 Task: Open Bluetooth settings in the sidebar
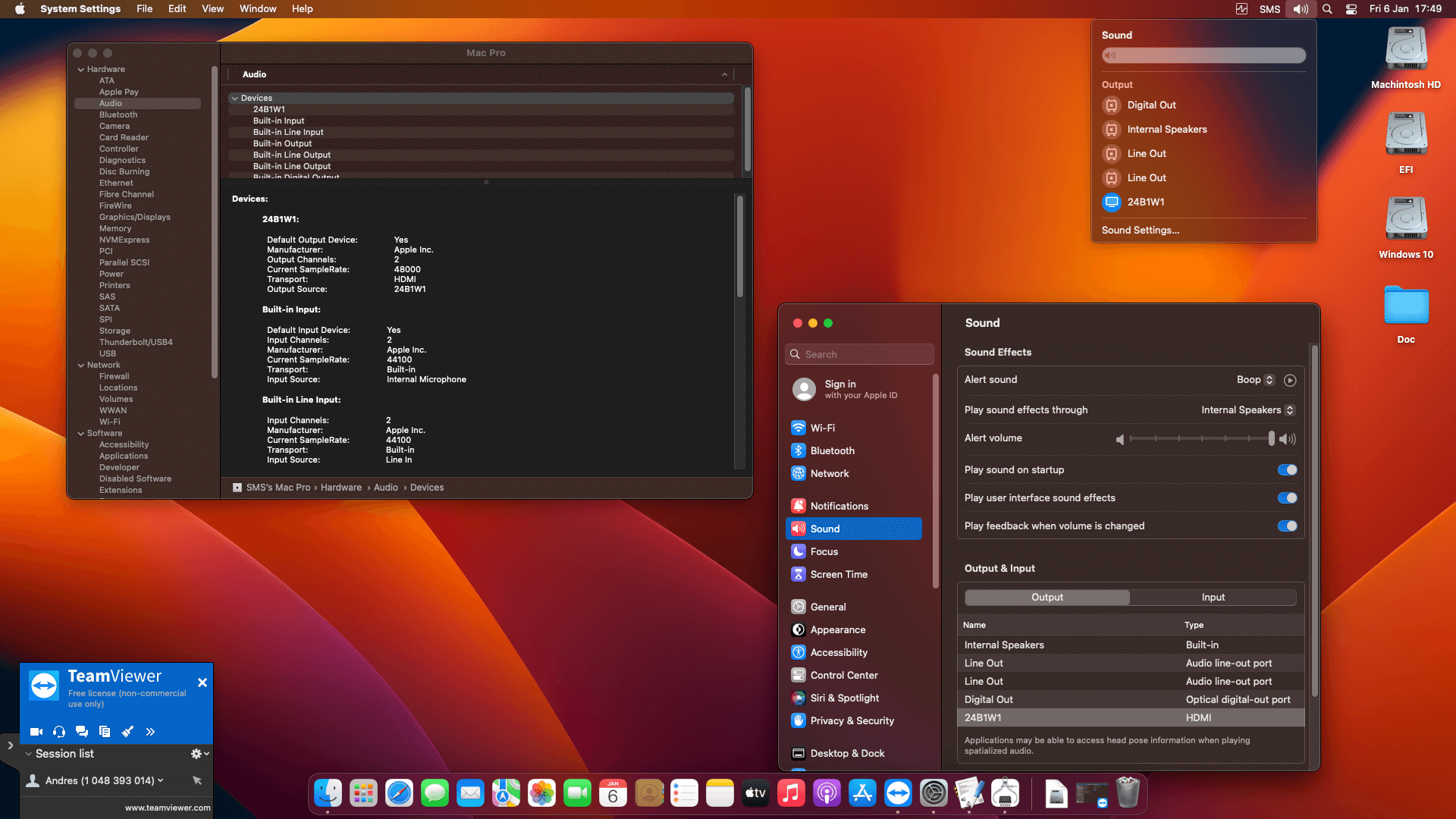pos(833,450)
